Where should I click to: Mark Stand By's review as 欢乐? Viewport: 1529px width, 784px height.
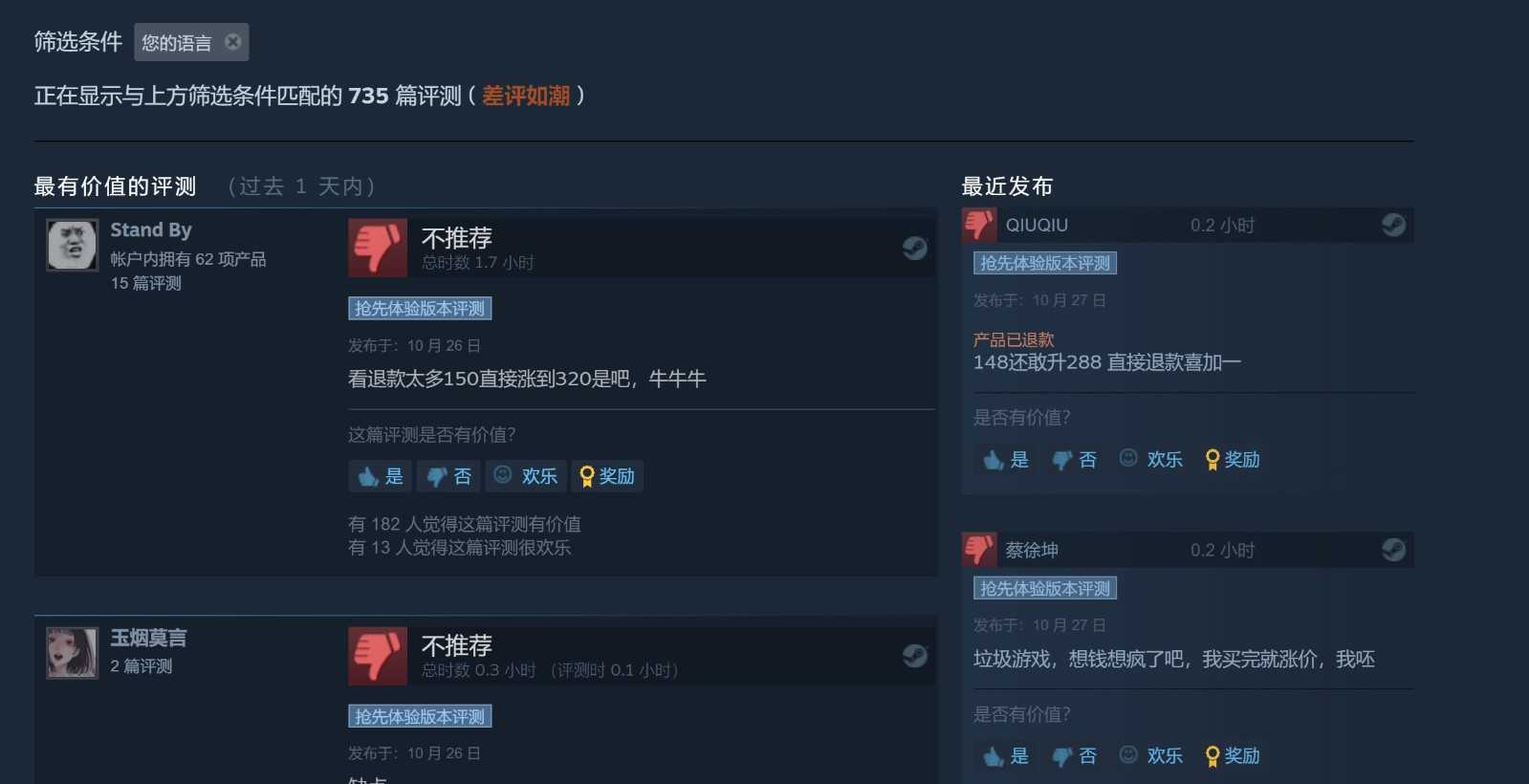coord(526,476)
